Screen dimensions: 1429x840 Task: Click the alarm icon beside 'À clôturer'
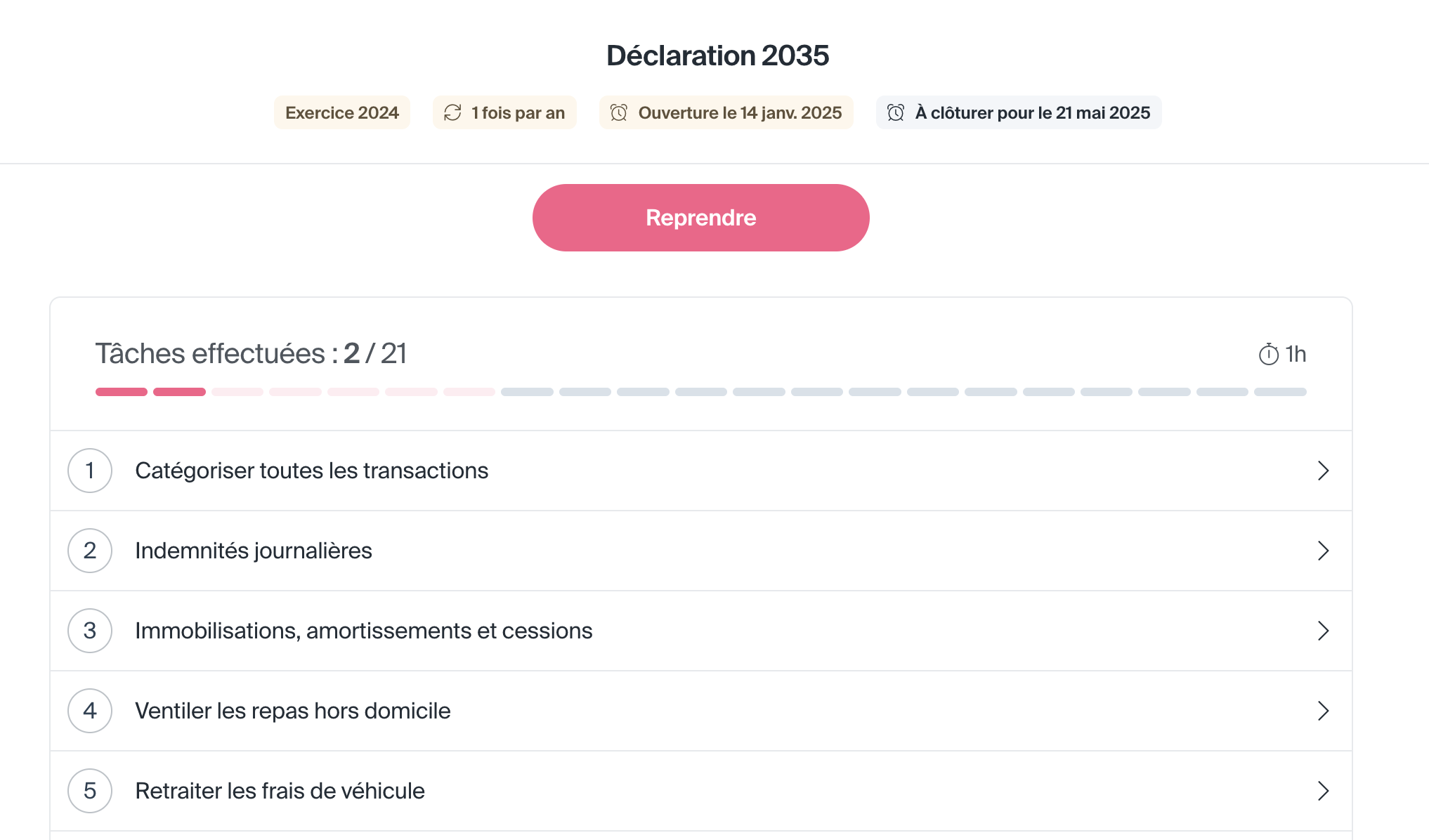coord(896,112)
